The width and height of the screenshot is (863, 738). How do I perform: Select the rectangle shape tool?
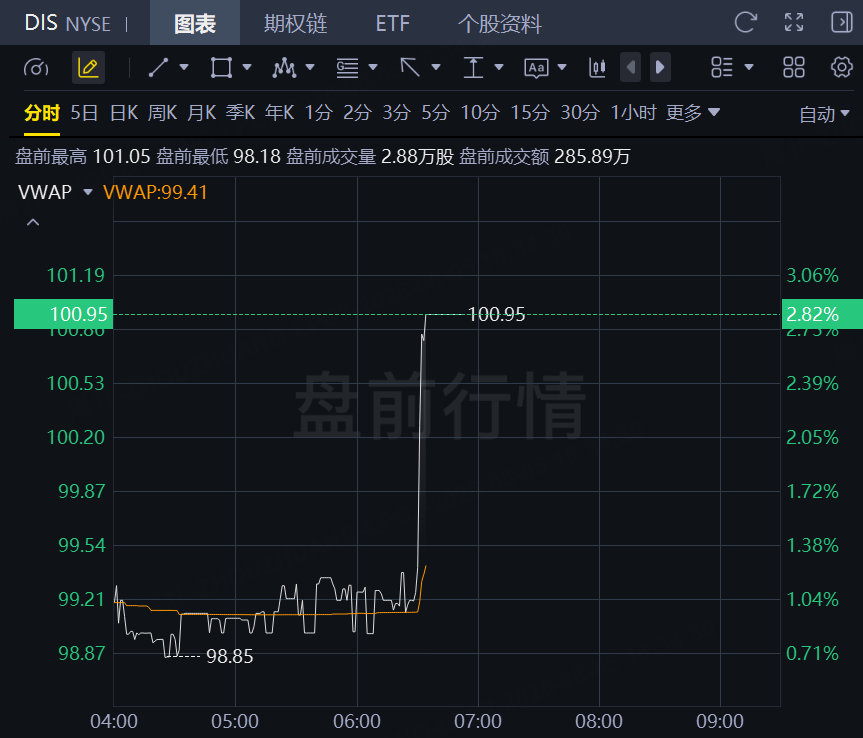221,68
